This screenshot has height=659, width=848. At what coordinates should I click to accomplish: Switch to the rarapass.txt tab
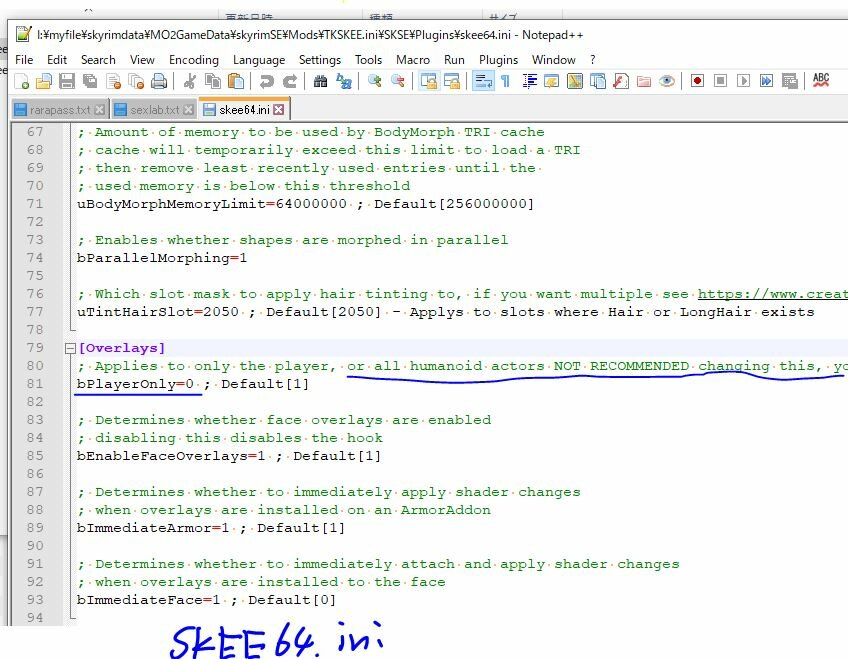59,110
